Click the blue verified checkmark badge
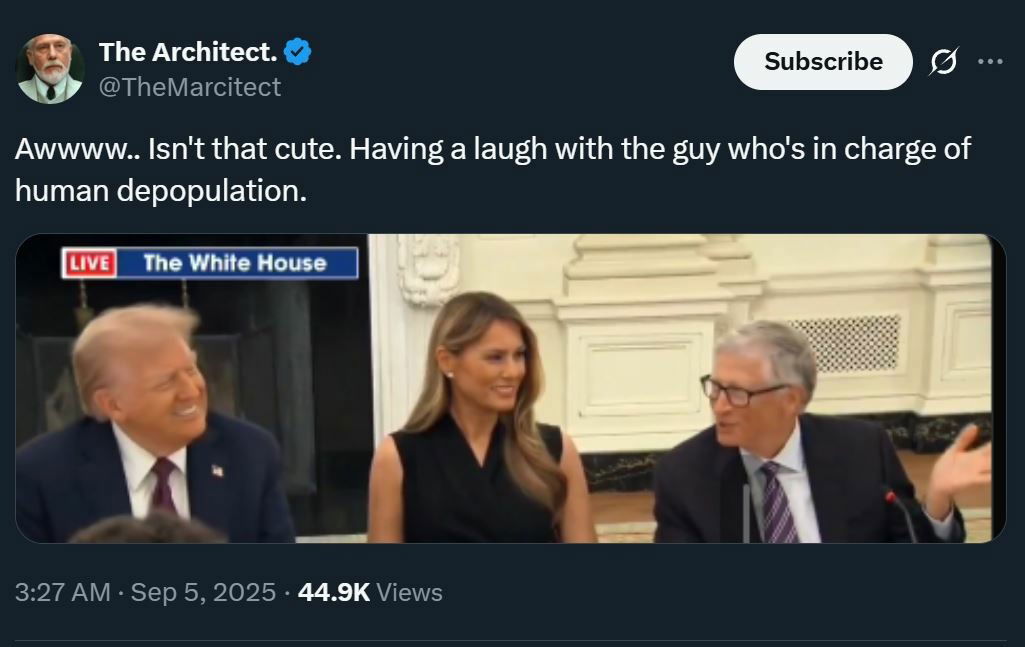The width and height of the screenshot is (1025, 647). [x=298, y=52]
